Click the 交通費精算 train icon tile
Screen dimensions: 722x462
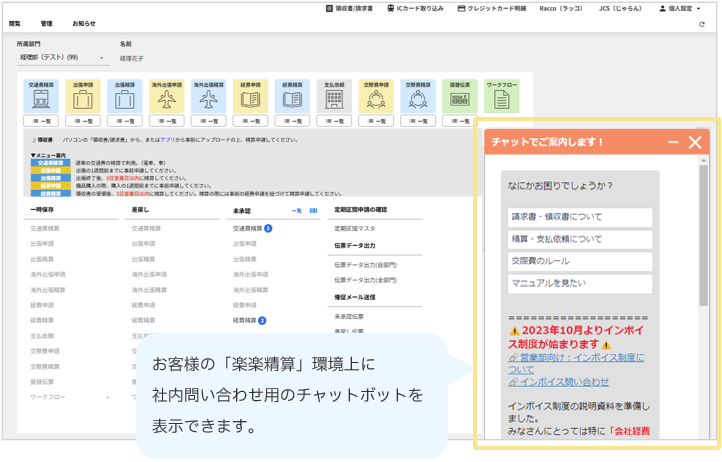(43, 99)
